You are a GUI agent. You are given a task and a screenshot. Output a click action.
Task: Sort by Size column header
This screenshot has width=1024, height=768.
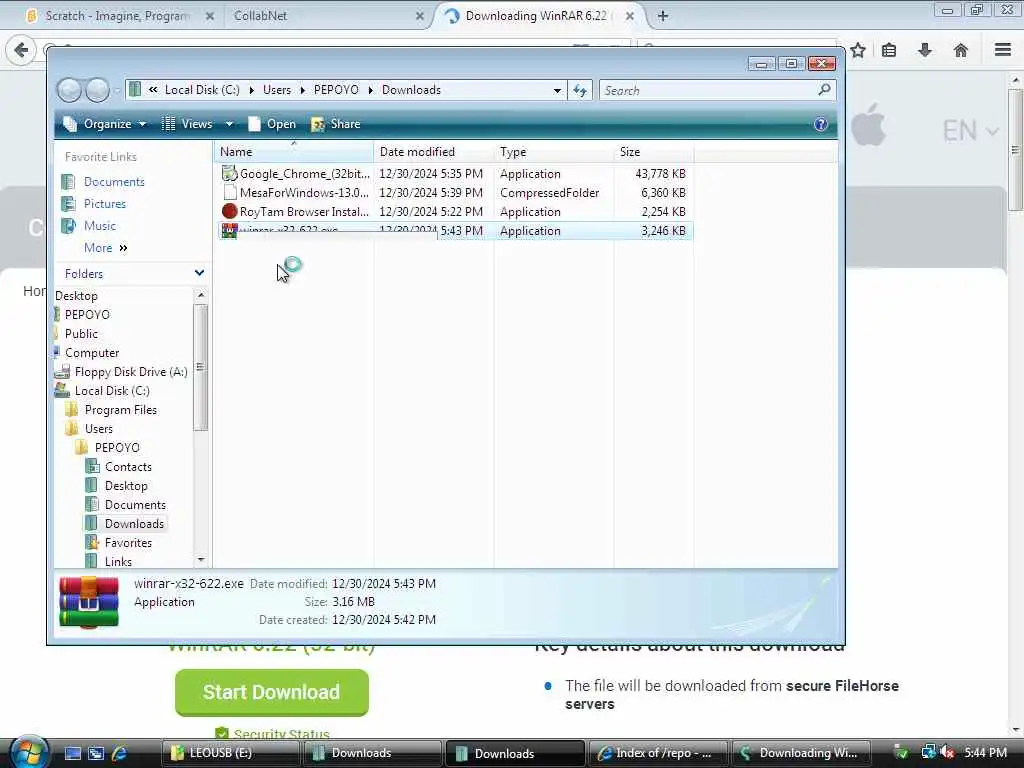(654, 152)
